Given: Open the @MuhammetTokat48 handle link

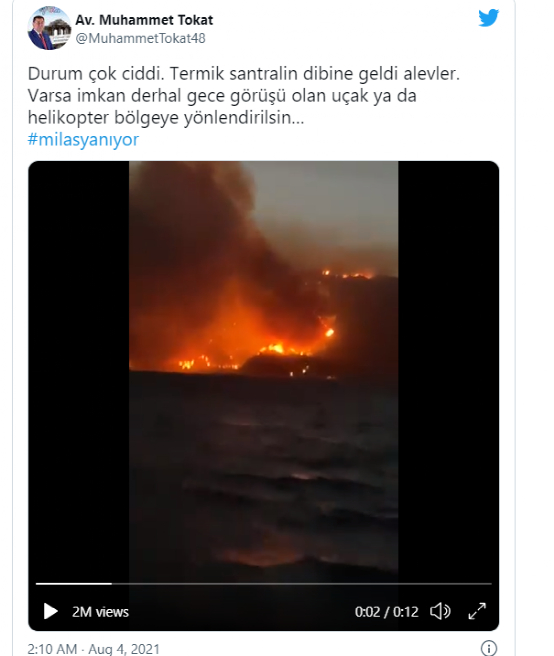Looking at the screenshot, I should [x=141, y=38].
